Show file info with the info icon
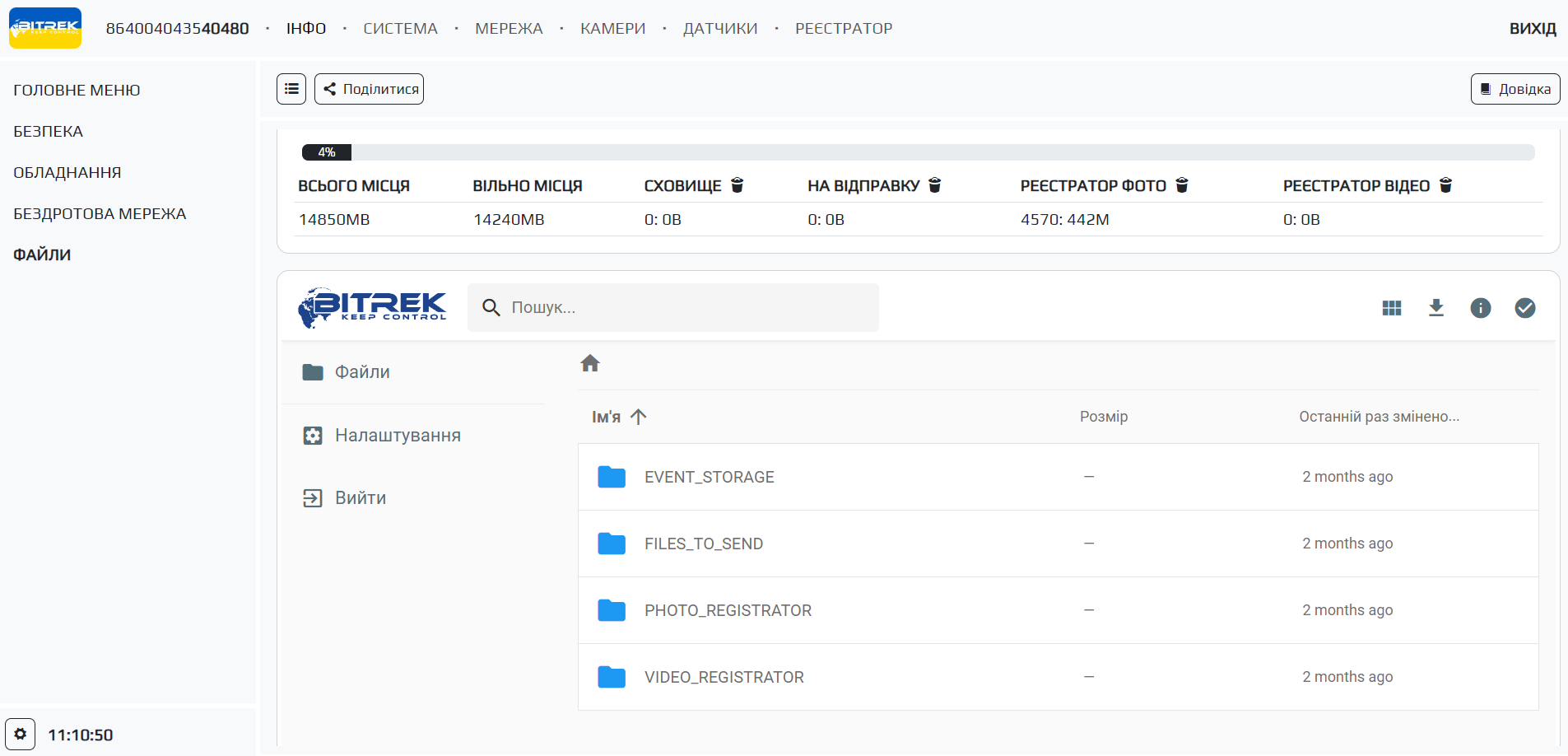The height and width of the screenshot is (756, 1568). (1481, 308)
